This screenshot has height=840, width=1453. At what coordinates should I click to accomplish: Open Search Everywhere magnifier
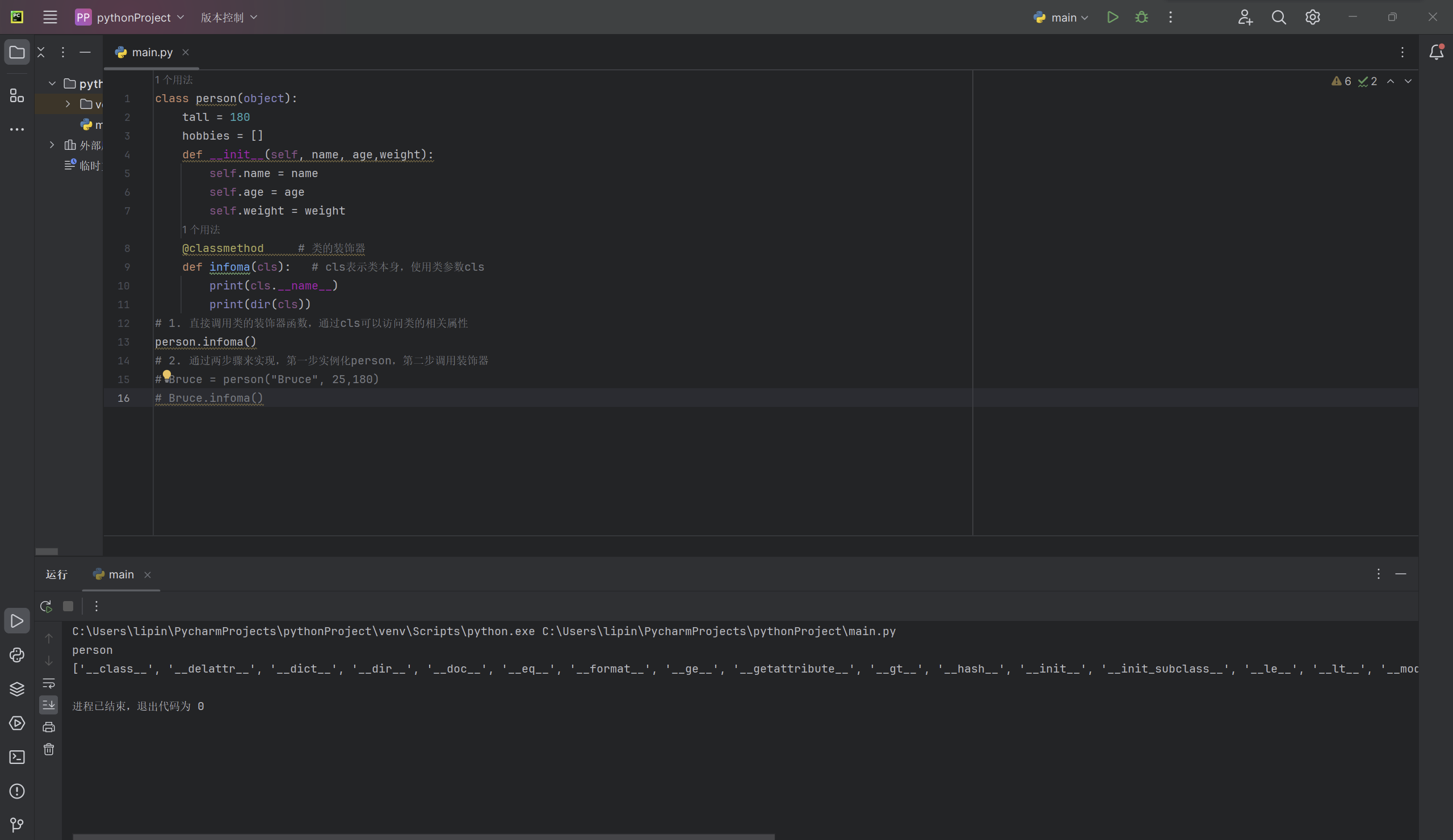click(1279, 17)
